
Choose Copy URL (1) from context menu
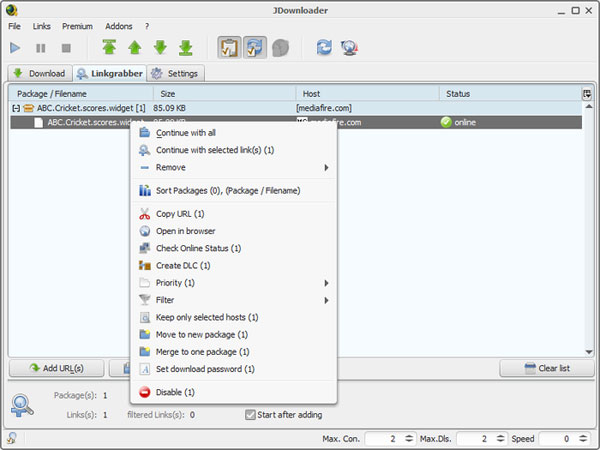coord(180,214)
